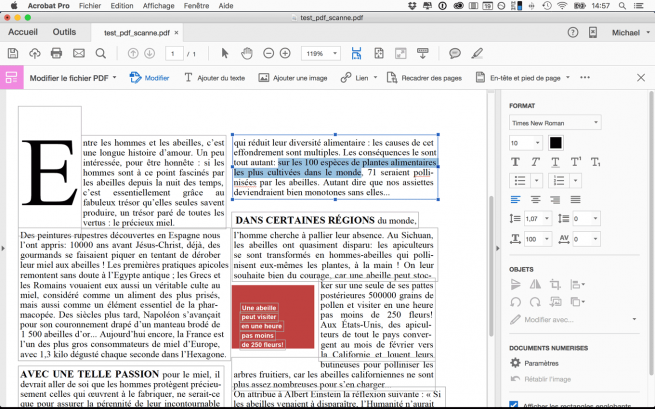This screenshot has width=655, height=409.
Task: Expand bullet list style arrow
Action: 536,181
